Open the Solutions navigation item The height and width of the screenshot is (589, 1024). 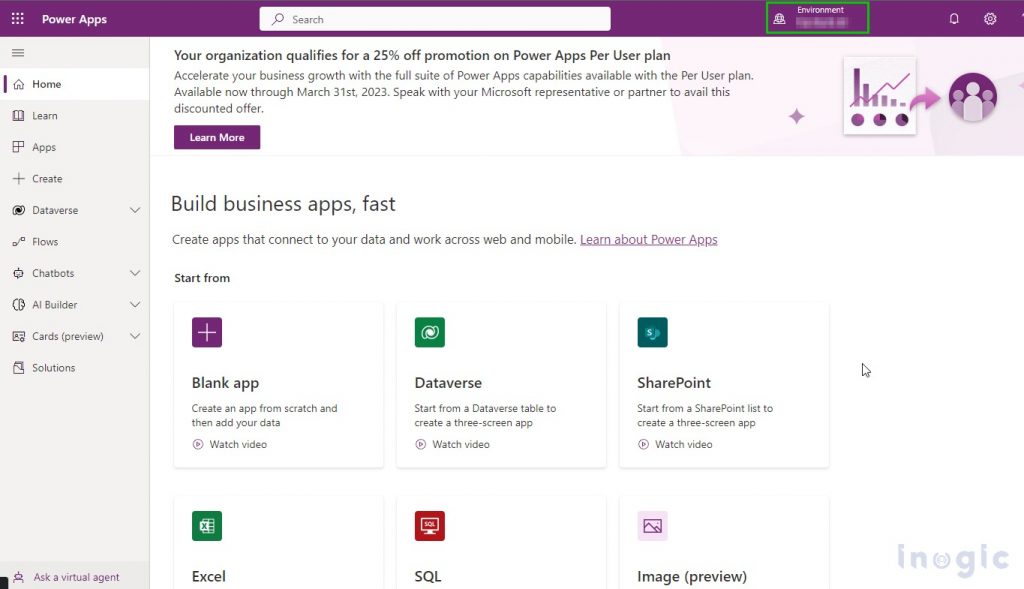point(74,368)
